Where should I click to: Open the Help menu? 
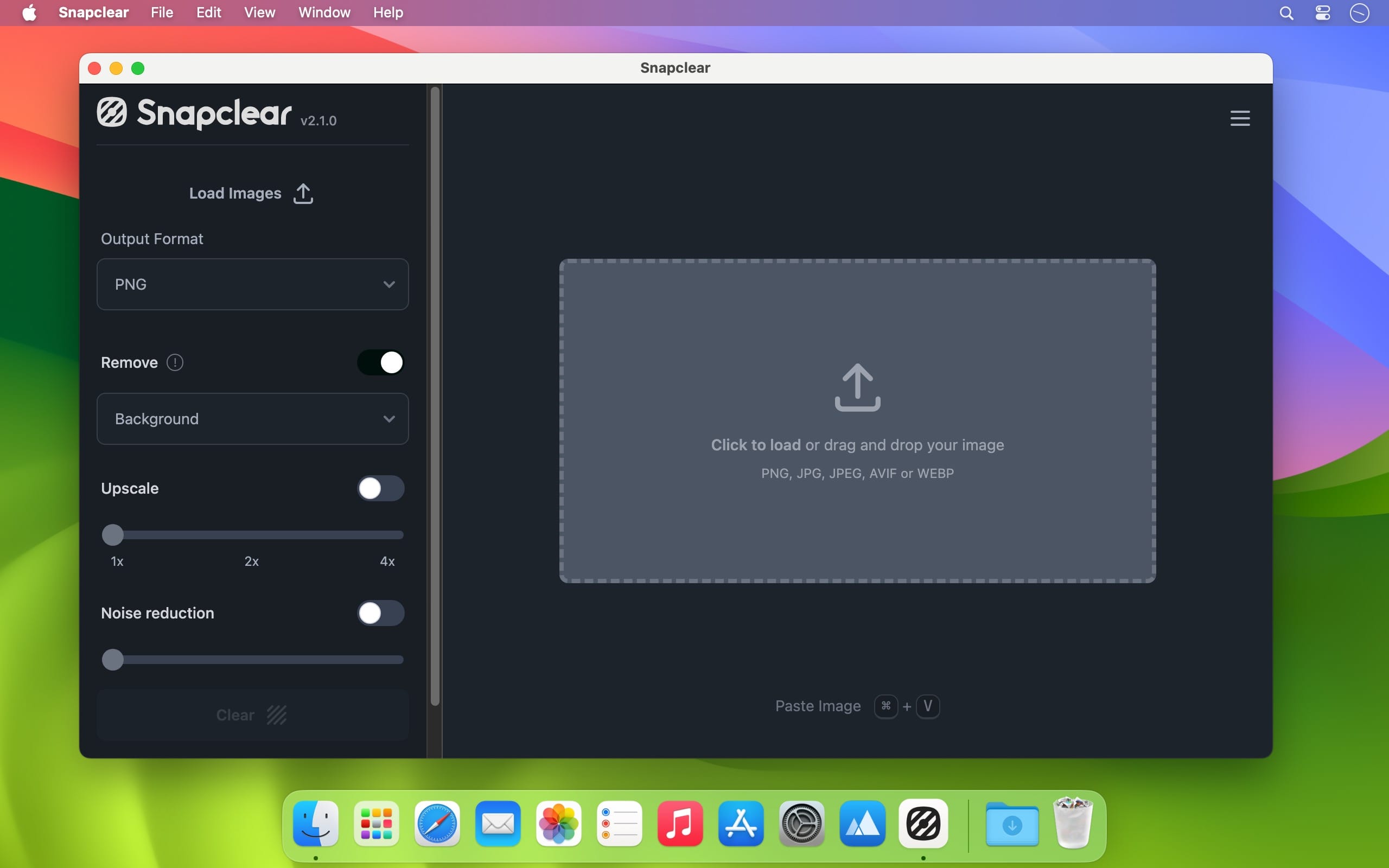[x=388, y=12]
